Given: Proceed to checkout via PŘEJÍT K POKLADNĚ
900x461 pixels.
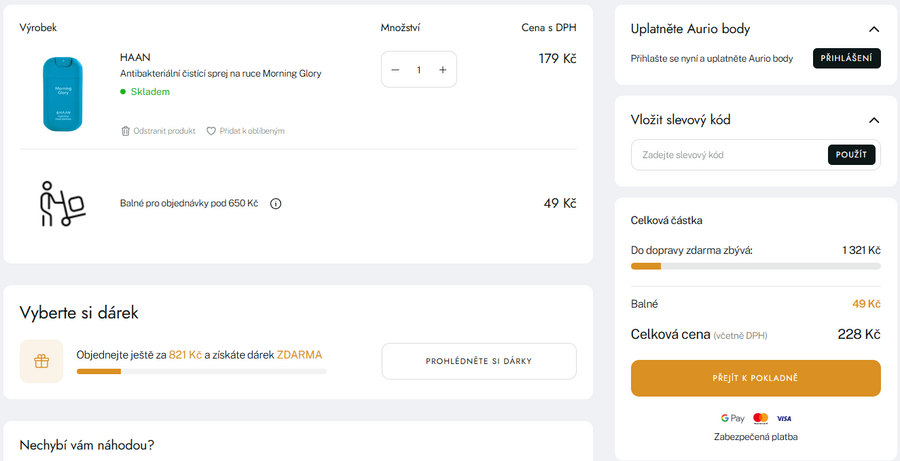Looking at the screenshot, I should click(x=755, y=378).
